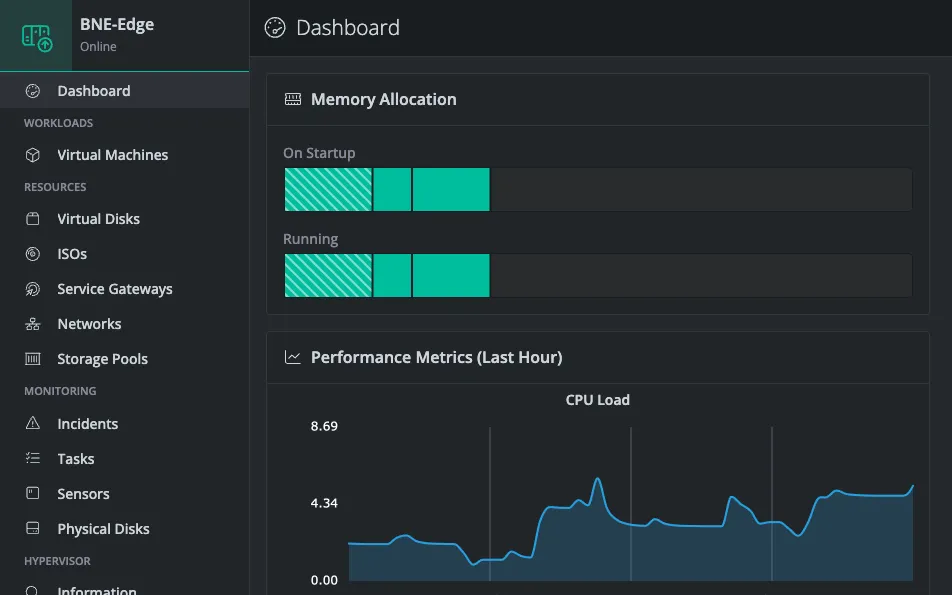Click the Memory Allocation heading
Screen dimensions: 952x595
(383, 99)
